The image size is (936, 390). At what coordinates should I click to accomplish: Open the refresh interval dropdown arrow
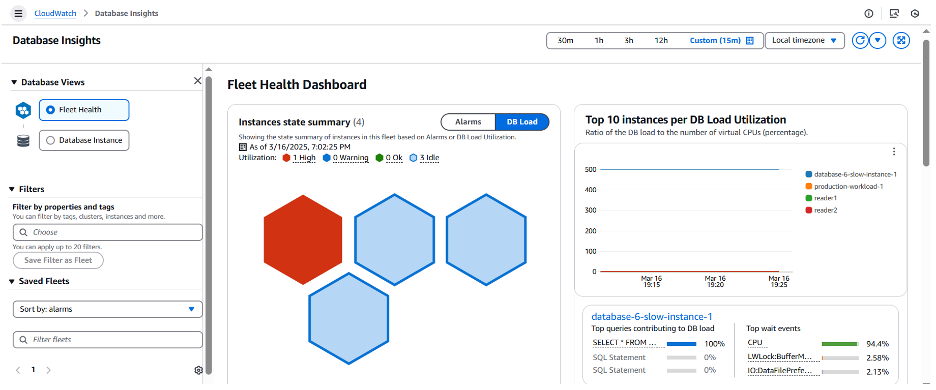click(877, 40)
